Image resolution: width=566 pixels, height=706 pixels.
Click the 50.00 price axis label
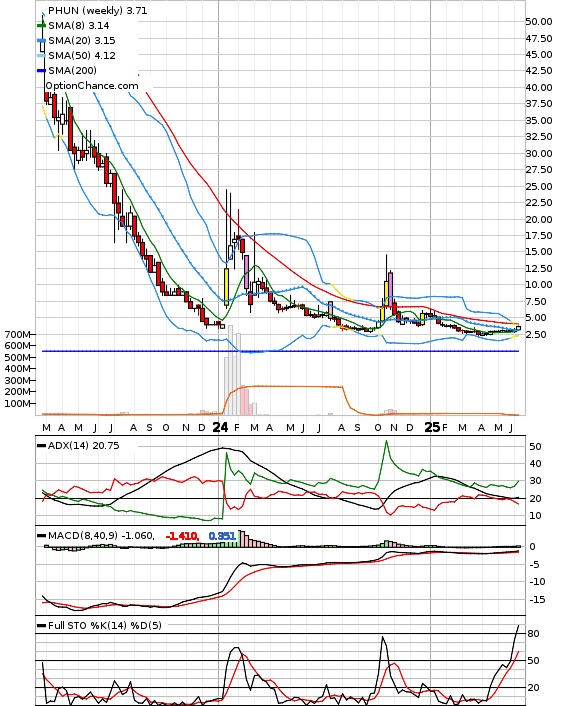539,22
